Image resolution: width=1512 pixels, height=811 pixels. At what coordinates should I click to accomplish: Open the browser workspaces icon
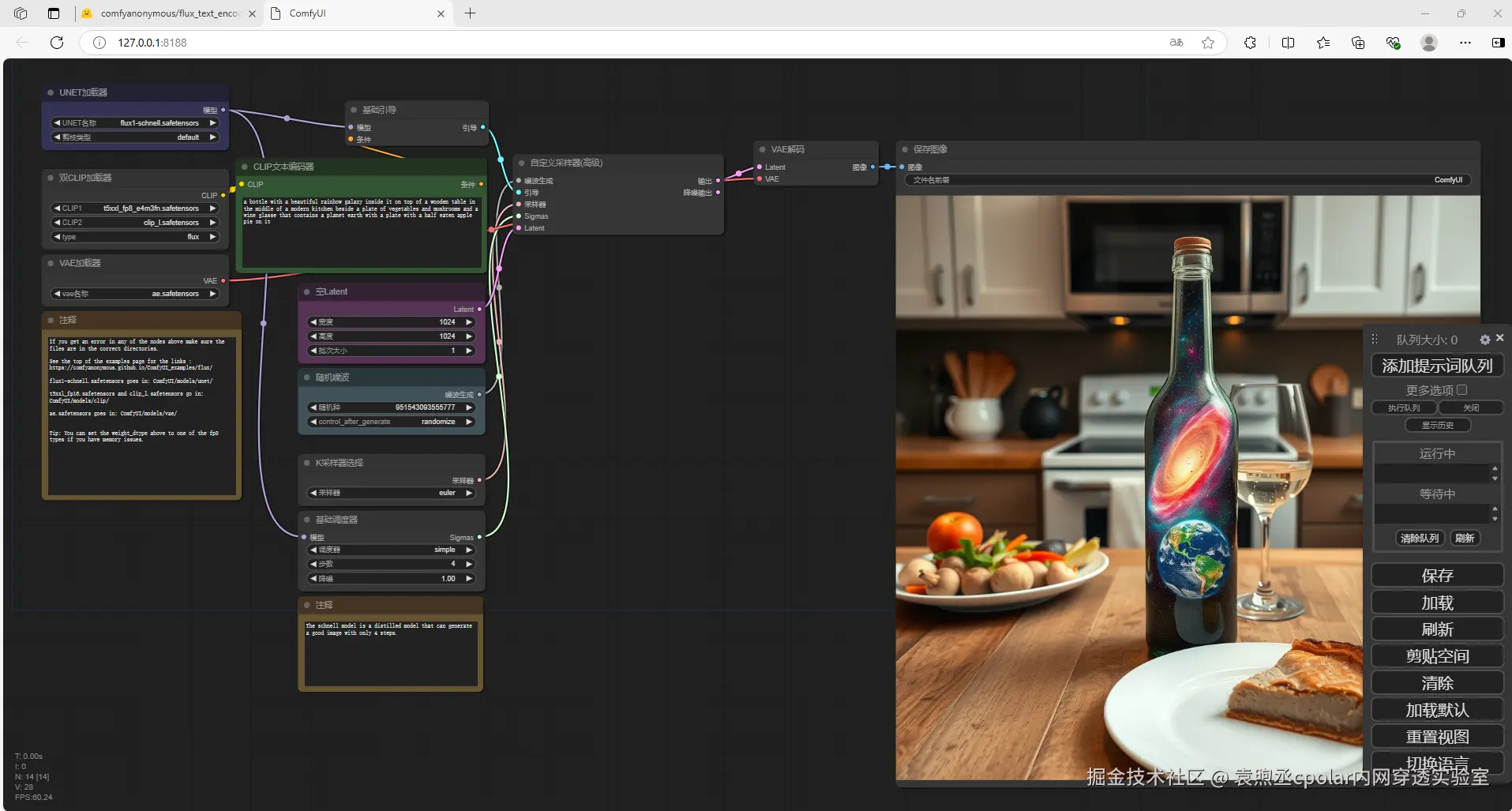click(x=21, y=13)
